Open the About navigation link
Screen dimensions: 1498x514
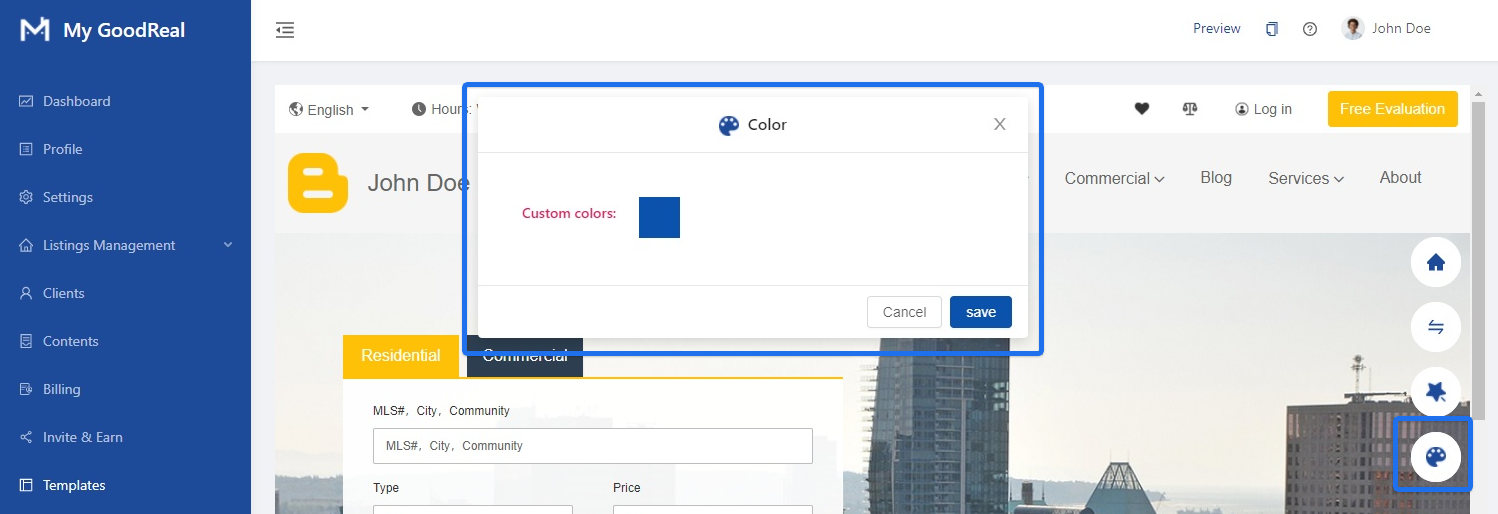coord(1400,177)
